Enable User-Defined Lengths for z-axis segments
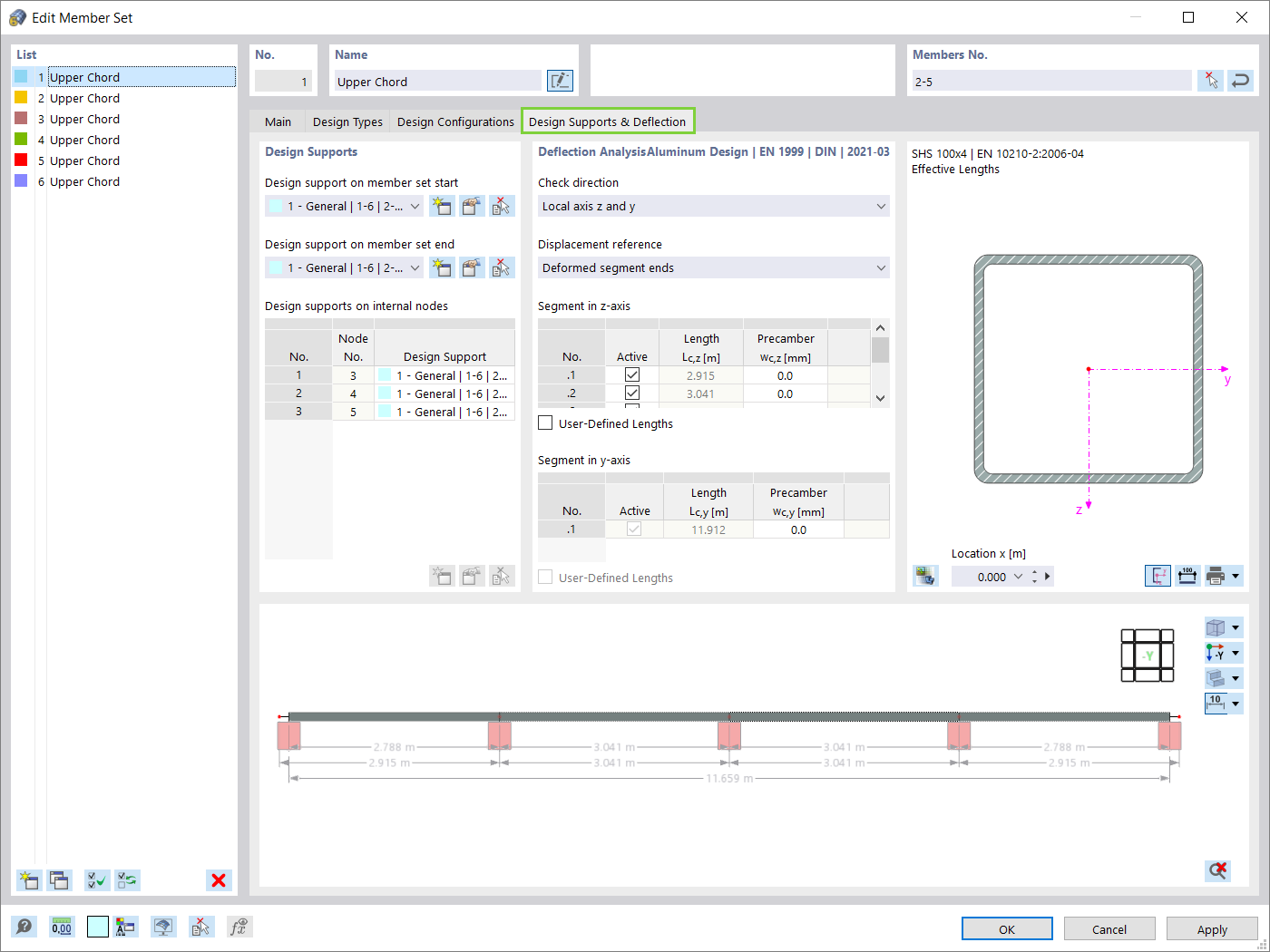Image resolution: width=1270 pixels, height=952 pixels. click(x=544, y=422)
